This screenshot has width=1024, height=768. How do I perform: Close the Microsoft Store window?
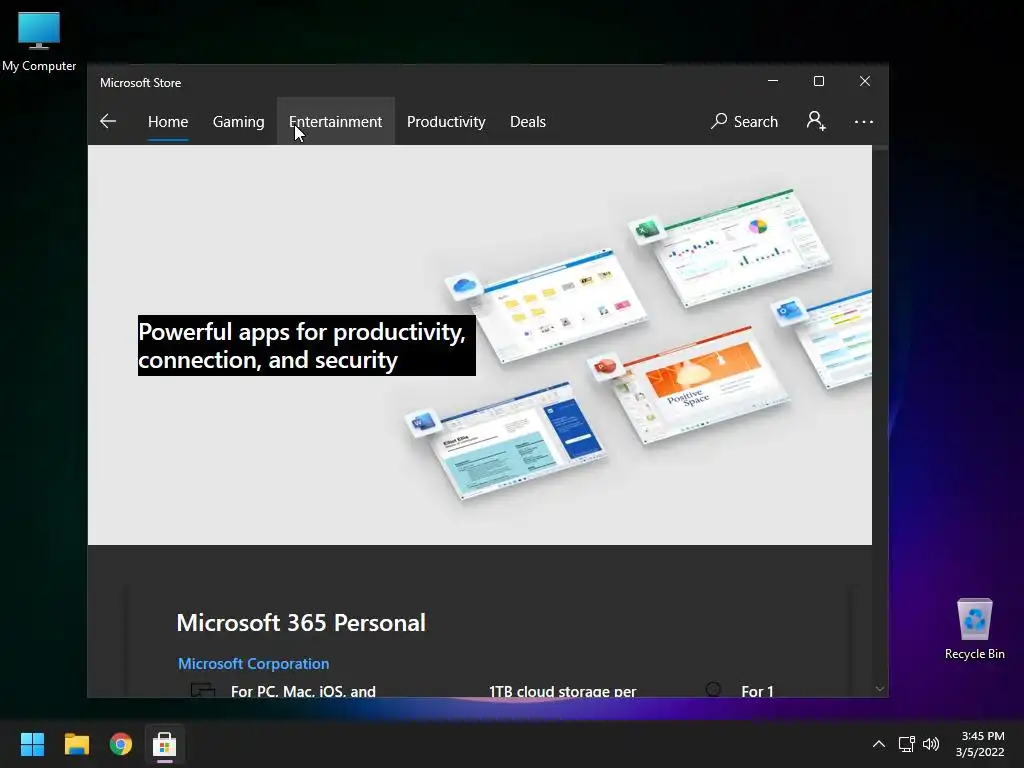(x=865, y=81)
